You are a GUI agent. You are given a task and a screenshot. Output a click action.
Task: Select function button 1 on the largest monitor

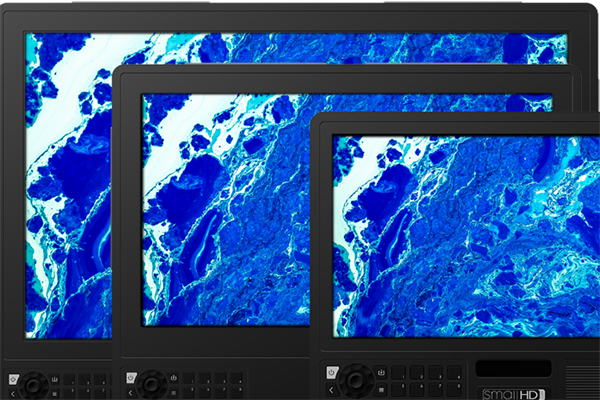tap(69, 380)
